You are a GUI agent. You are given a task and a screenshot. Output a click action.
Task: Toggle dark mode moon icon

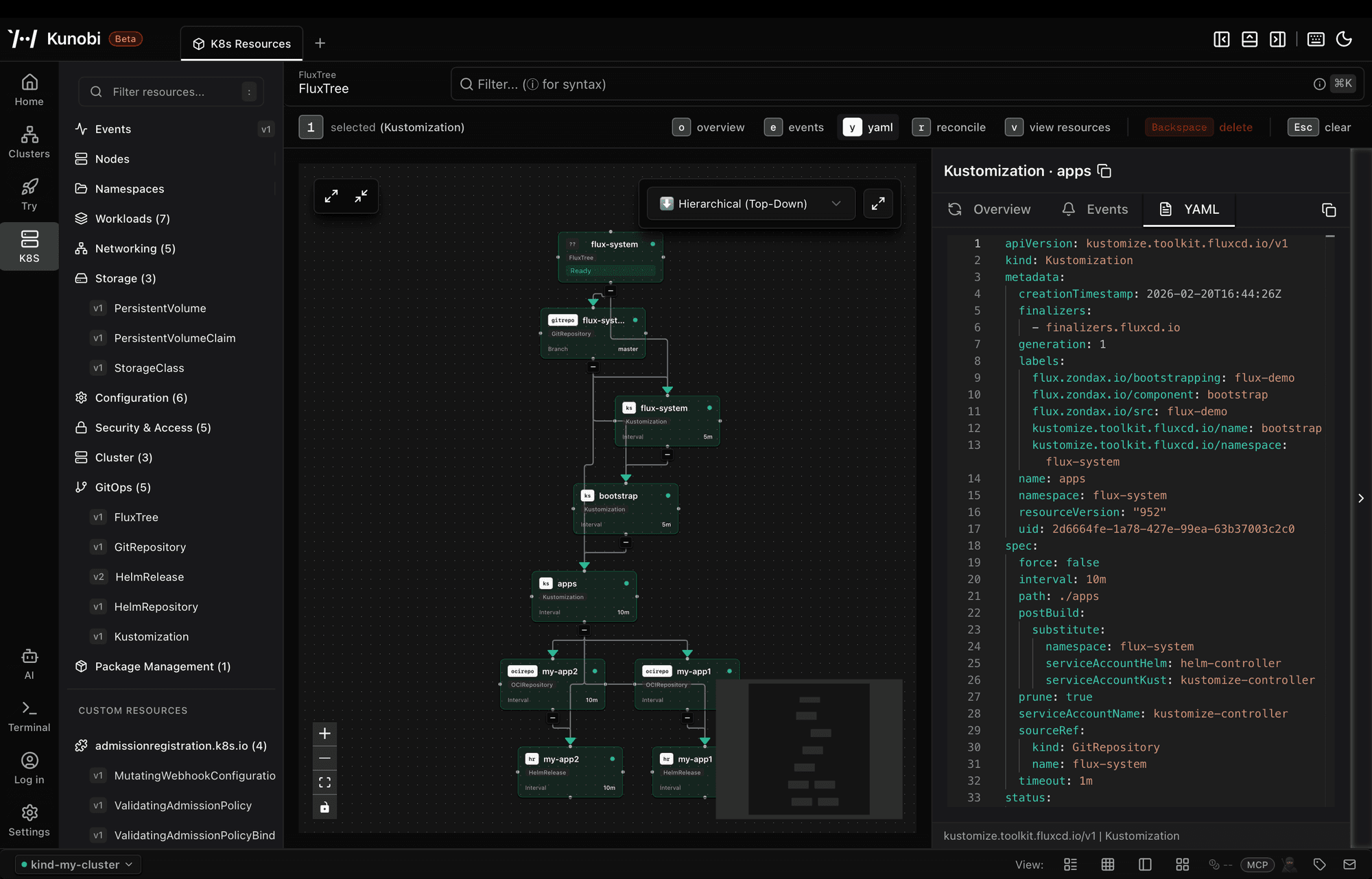pos(1344,39)
